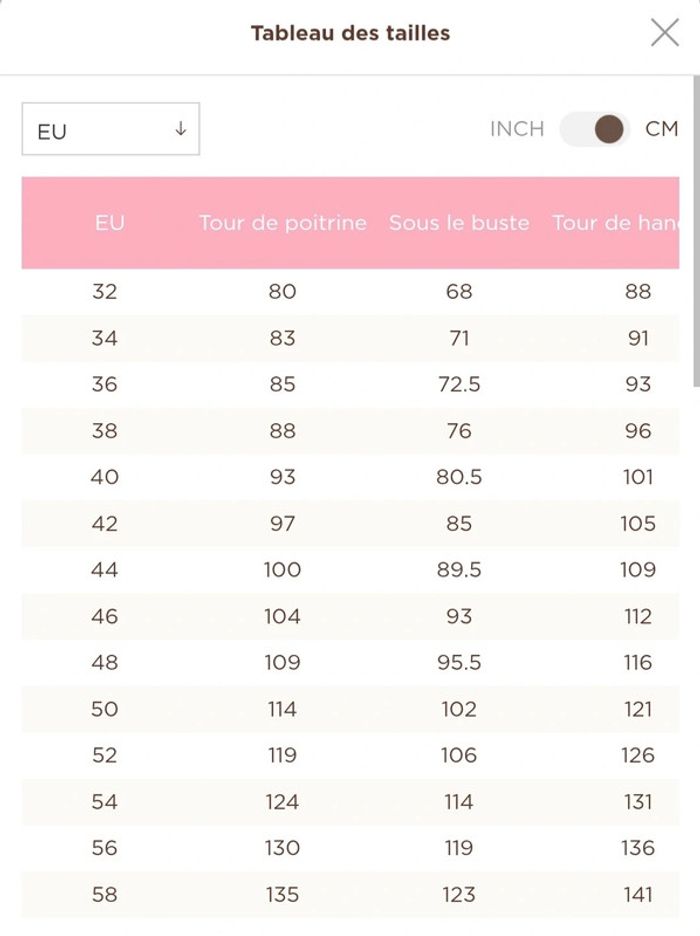The width and height of the screenshot is (700, 936).
Task: Select the size 40 row
Action: click(350, 477)
